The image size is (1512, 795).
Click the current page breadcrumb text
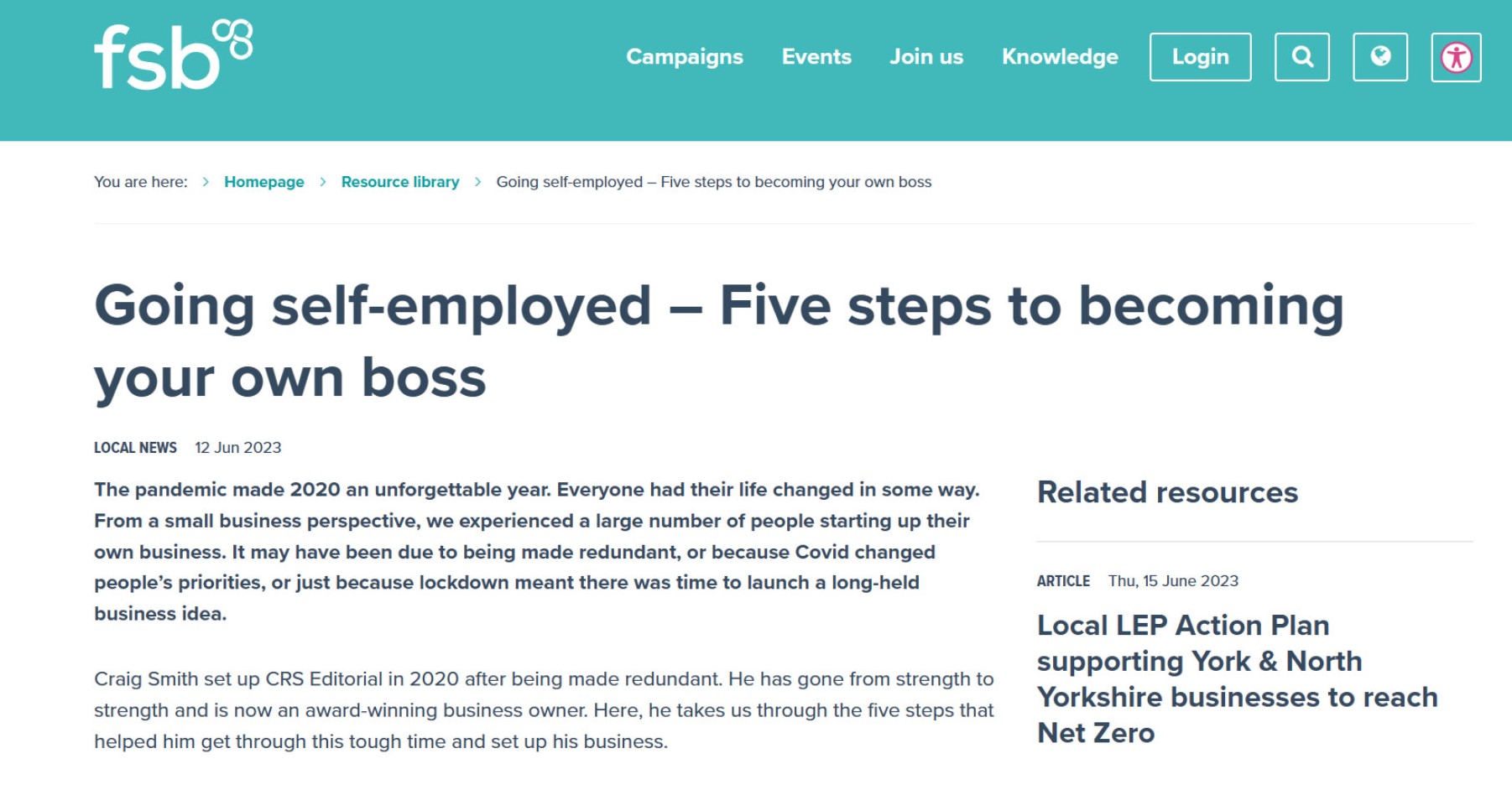tap(714, 182)
